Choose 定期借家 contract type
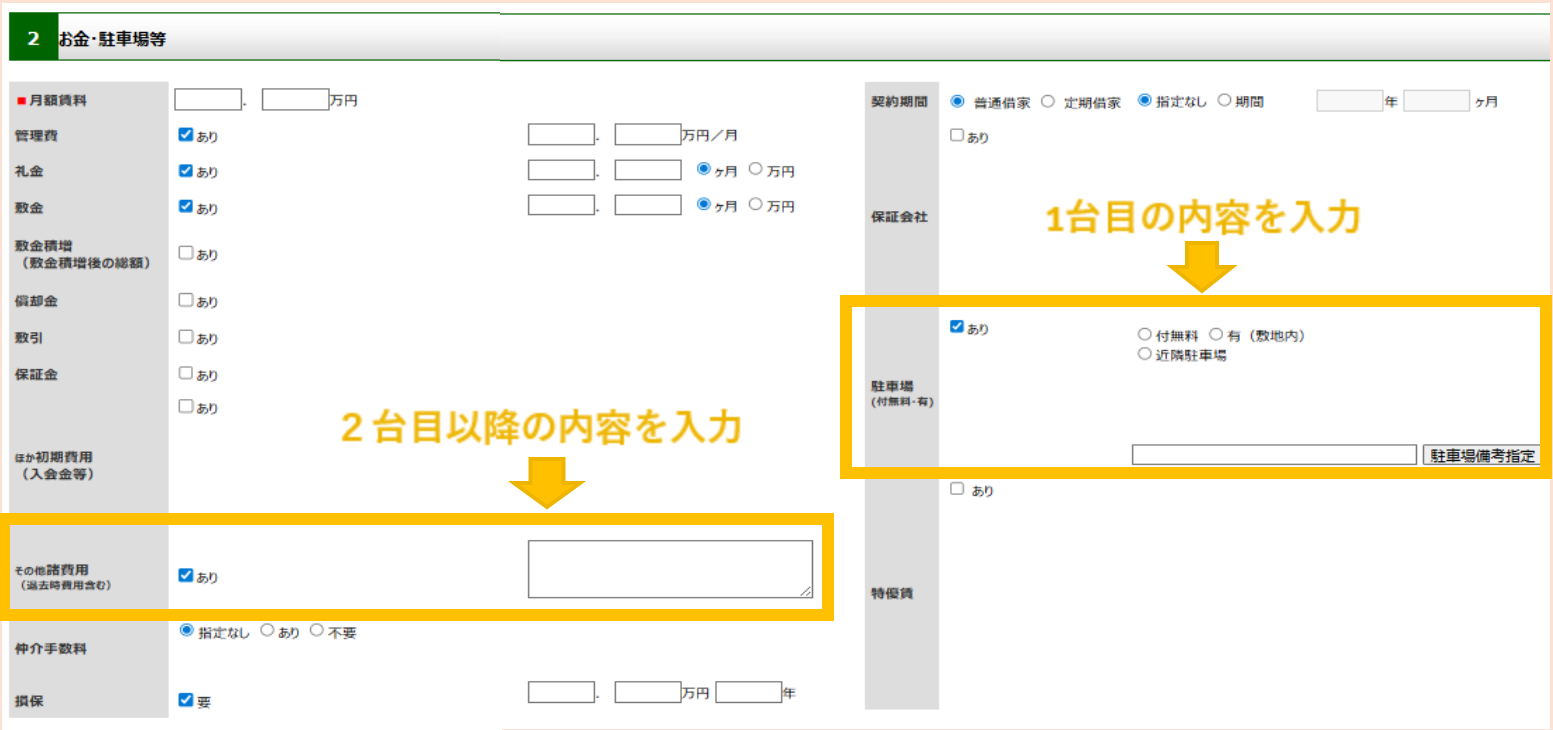Screen dimensions: 1553x730 point(1048,102)
